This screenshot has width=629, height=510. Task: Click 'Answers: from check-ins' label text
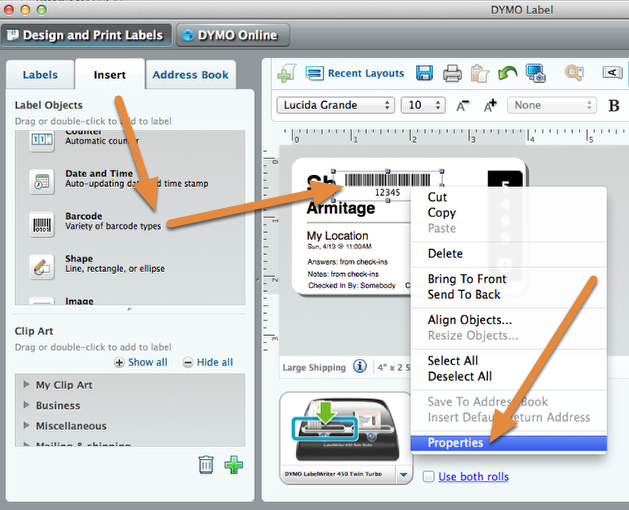[x=348, y=262]
